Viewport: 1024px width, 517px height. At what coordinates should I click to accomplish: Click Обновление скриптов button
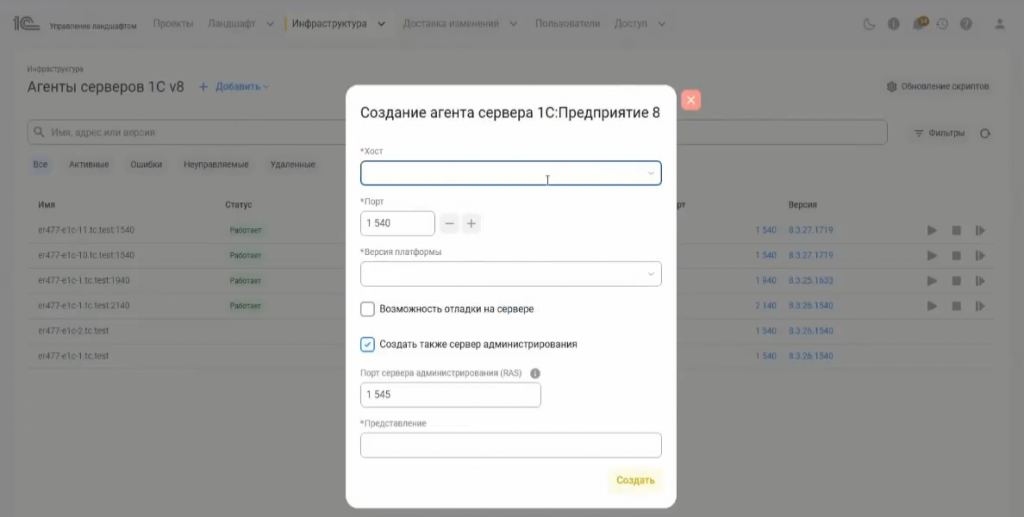point(937,86)
